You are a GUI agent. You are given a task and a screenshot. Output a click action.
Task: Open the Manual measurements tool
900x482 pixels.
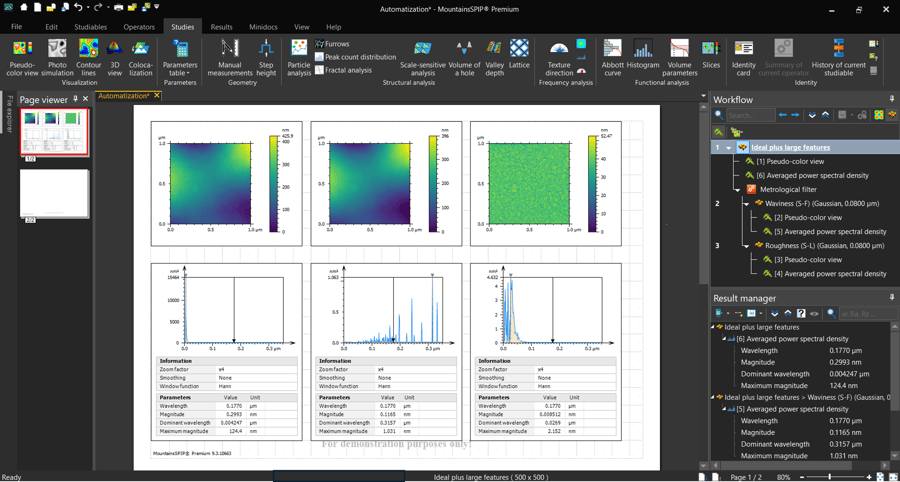pyautogui.click(x=230, y=57)
